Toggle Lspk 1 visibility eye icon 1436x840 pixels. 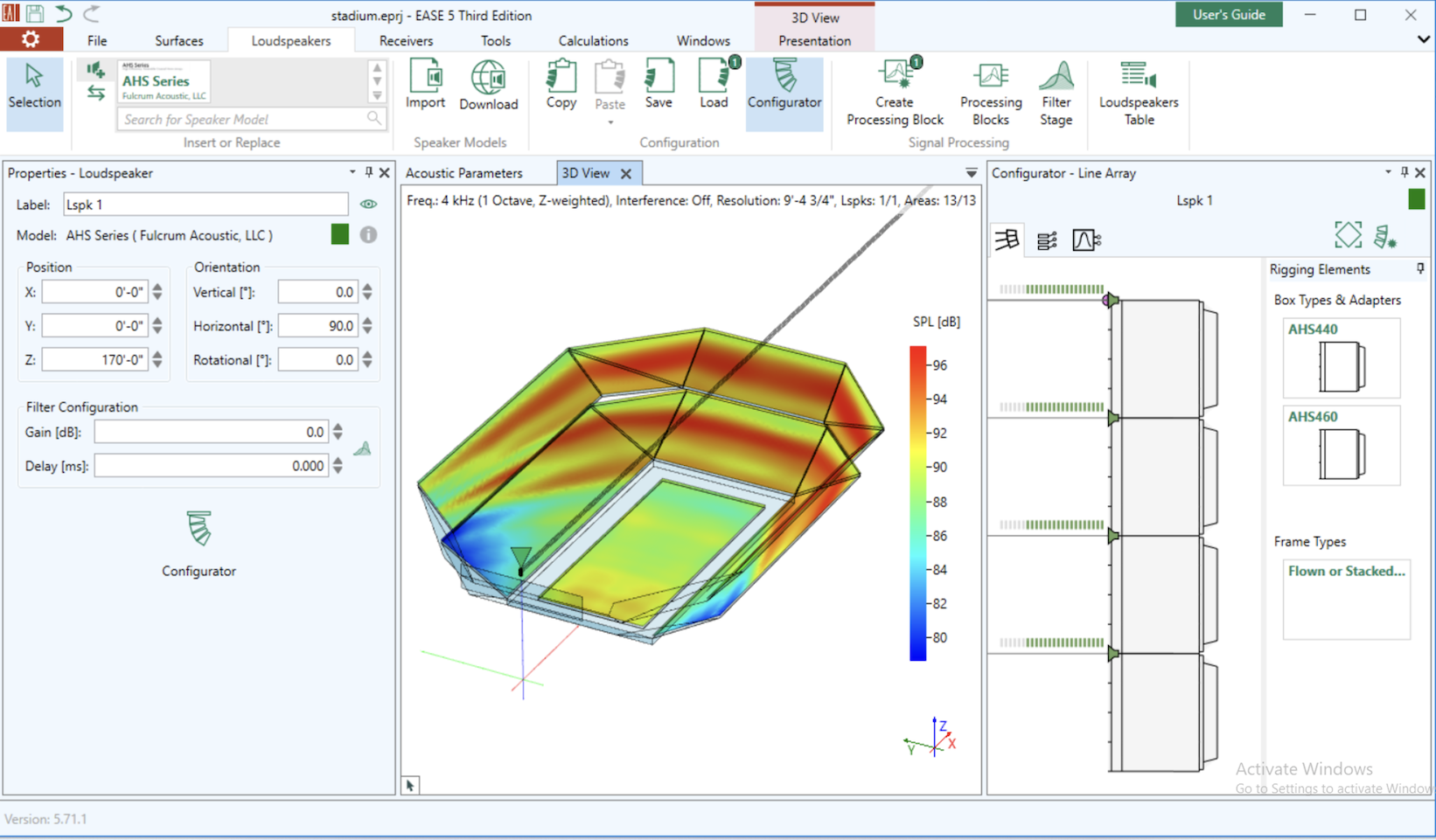click(x=368, y=205)
